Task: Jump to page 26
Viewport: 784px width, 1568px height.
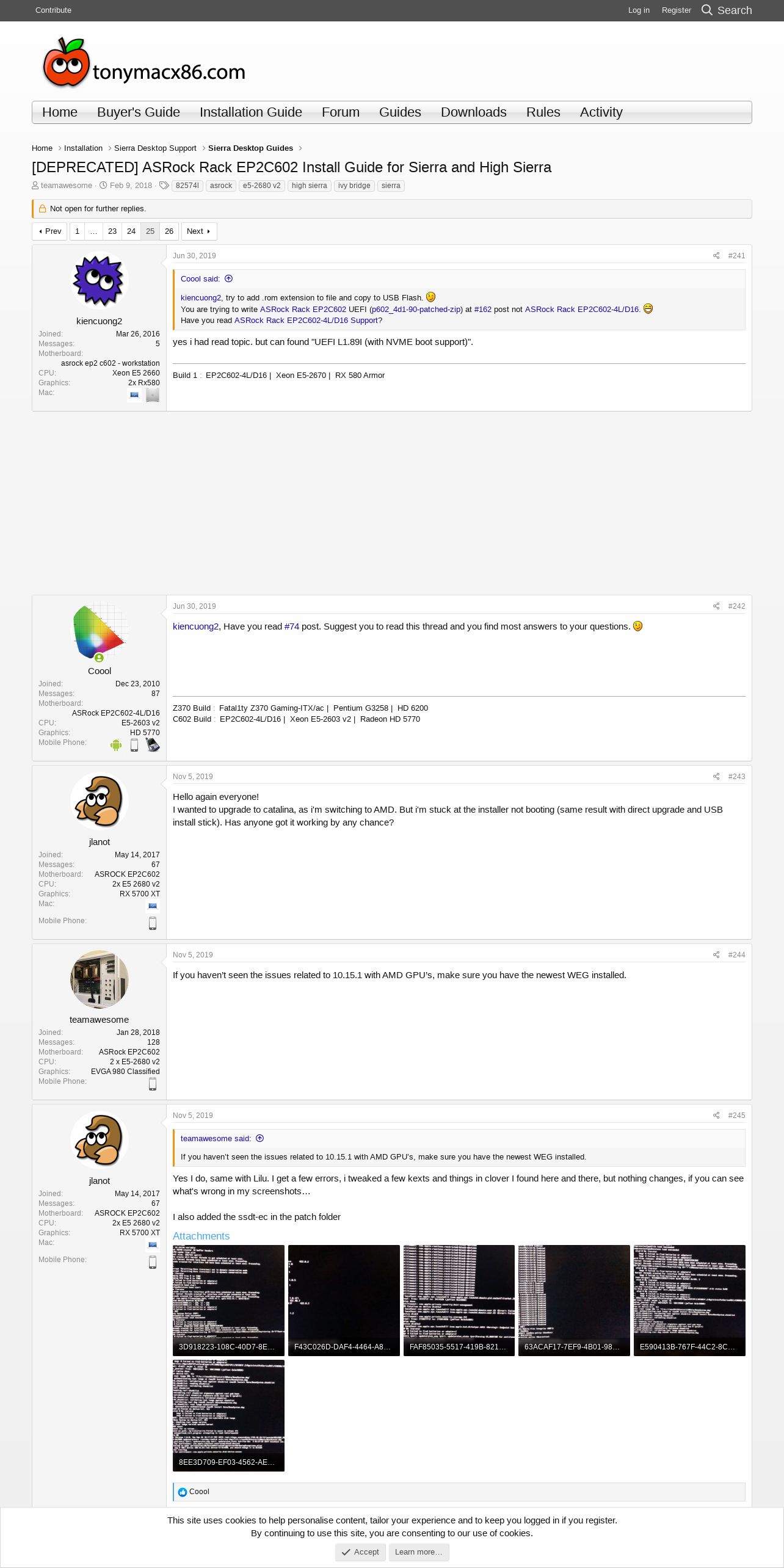Action: pyautogui.click(x=169, y=231)
